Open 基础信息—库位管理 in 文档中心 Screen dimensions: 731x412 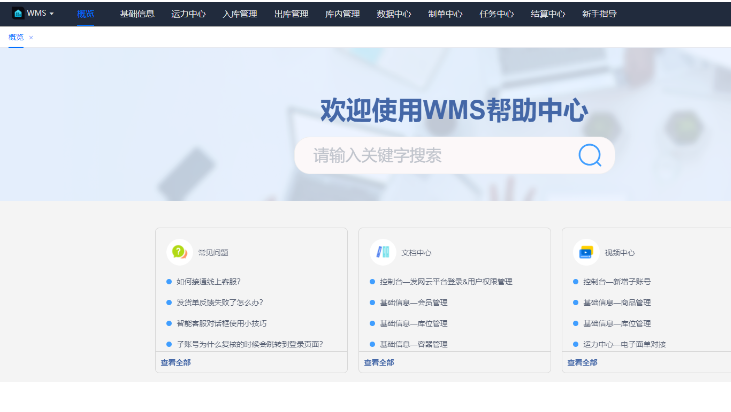pyautogui.click(x=414, y=323)
